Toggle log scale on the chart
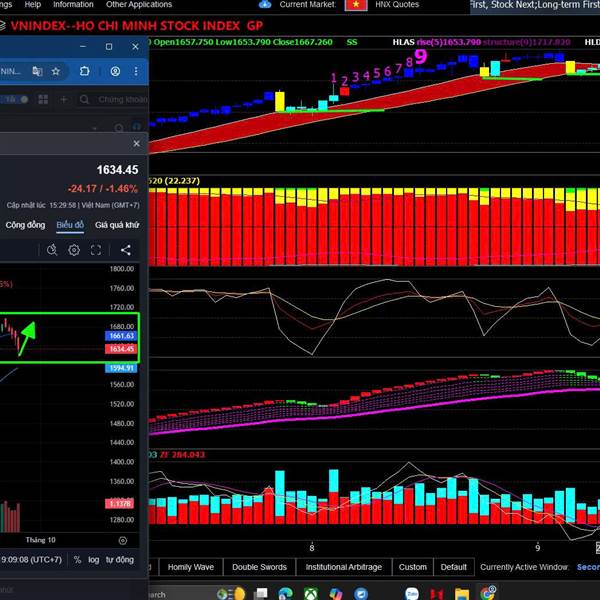The image size is (600, 600). (93, 560)
